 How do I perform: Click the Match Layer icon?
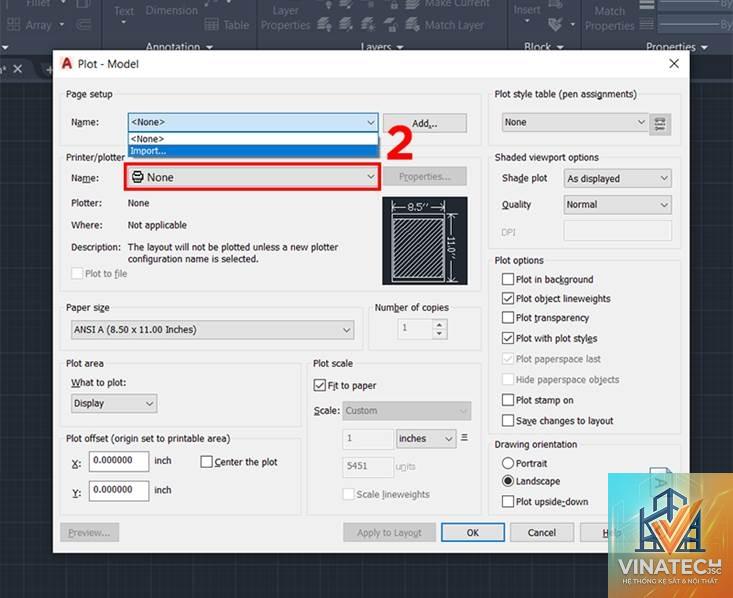point(412,24)
